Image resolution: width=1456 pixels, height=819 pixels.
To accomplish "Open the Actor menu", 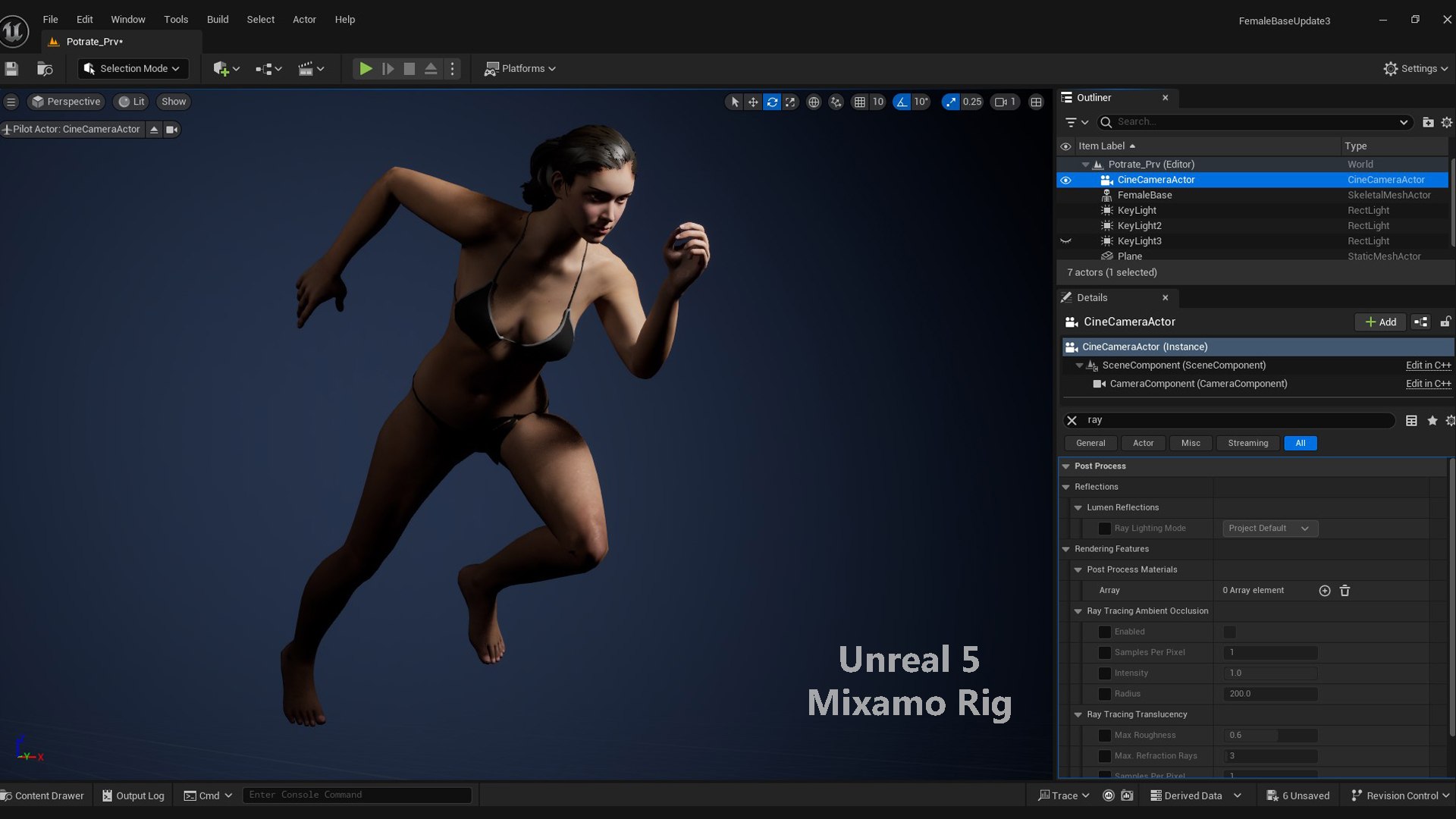I will (x=304, y=20).
